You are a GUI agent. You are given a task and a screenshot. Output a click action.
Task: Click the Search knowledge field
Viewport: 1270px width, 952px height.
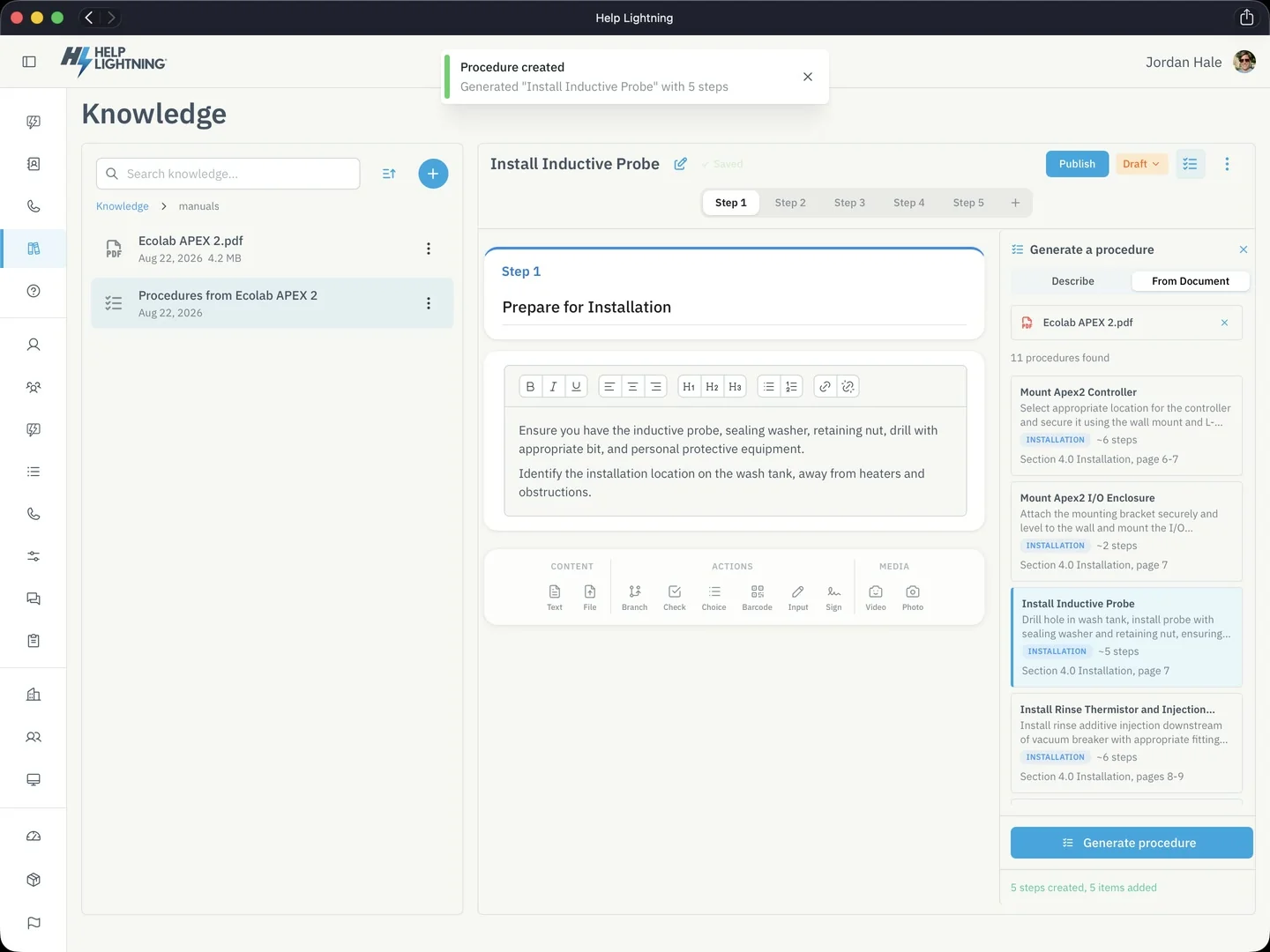tap(228, 174)
